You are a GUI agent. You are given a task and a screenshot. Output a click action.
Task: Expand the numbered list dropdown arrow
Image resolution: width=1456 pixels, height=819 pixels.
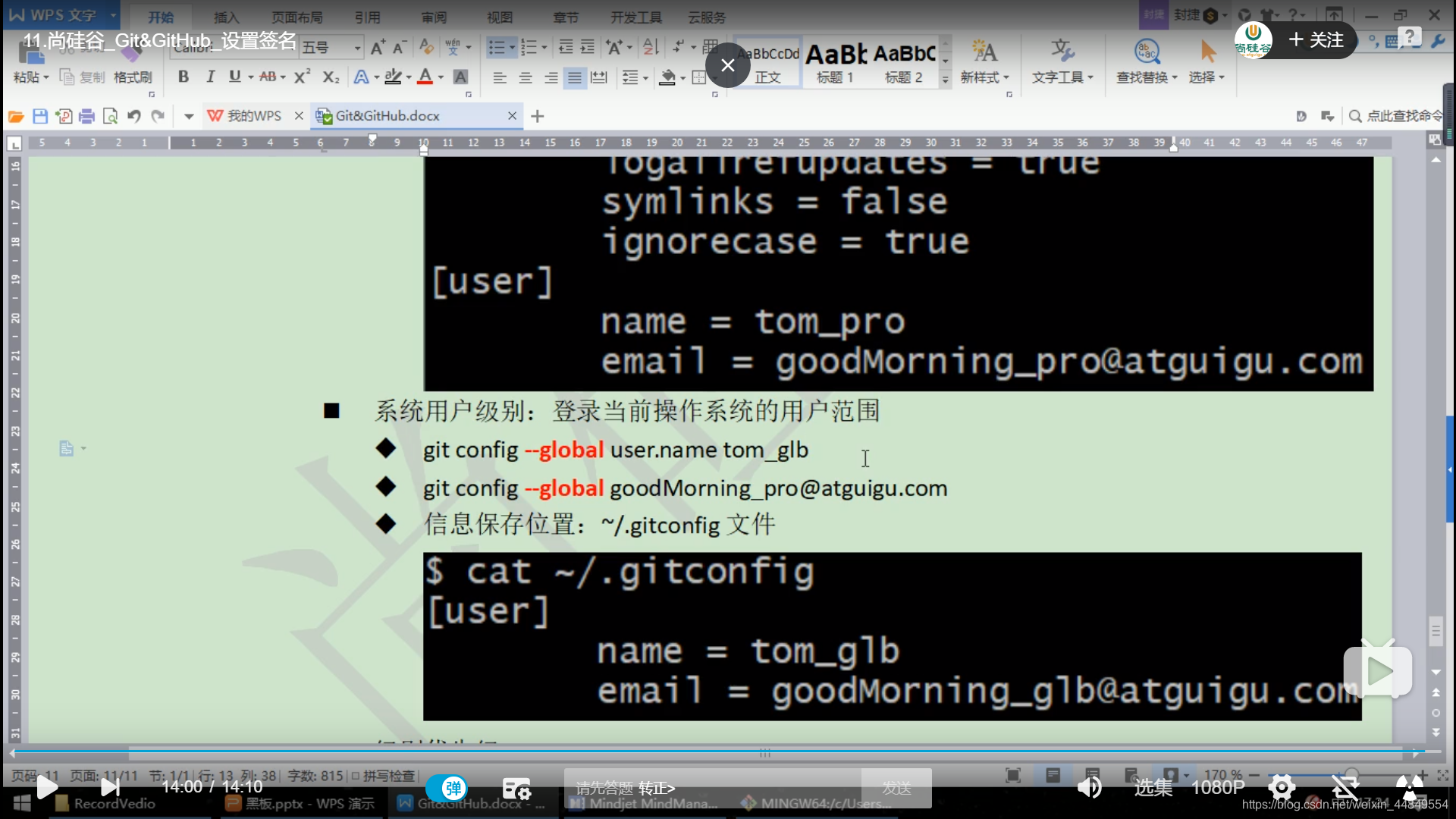544,48
